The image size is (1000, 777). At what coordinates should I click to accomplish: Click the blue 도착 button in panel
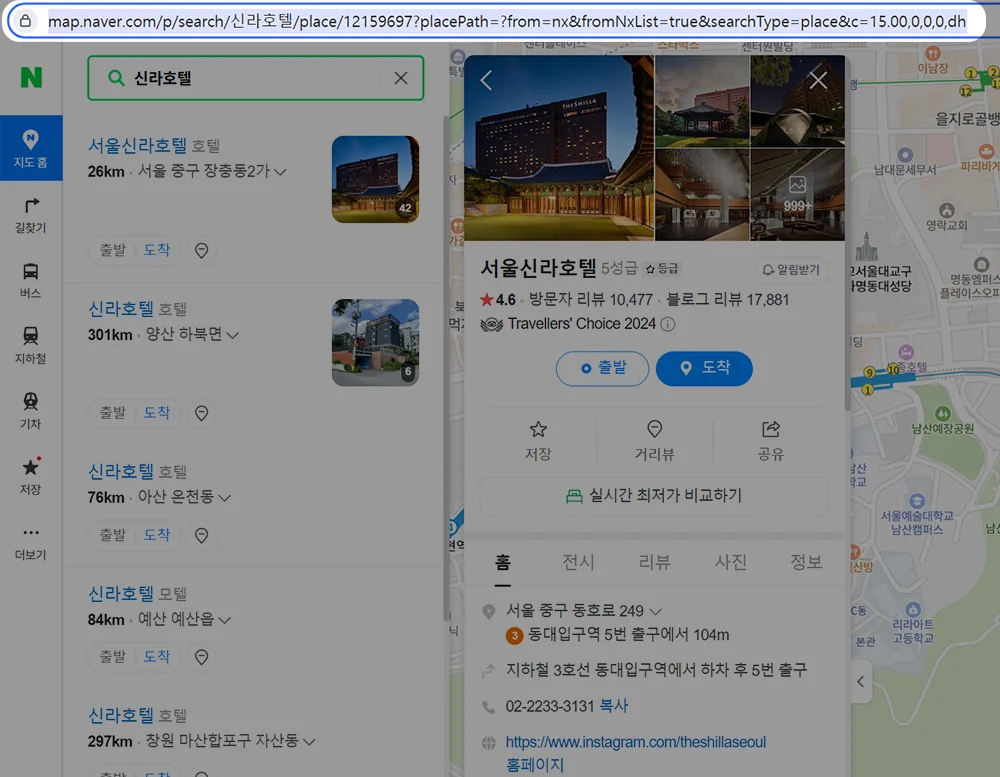(704, 369)
